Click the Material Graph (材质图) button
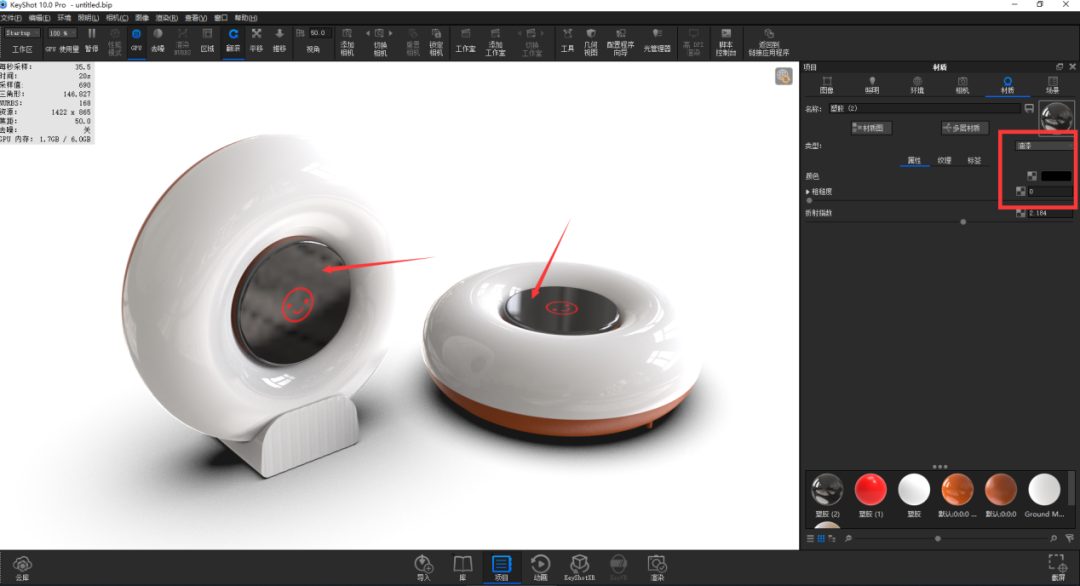This screenshot has height=586, width=1080. (871, 128)
